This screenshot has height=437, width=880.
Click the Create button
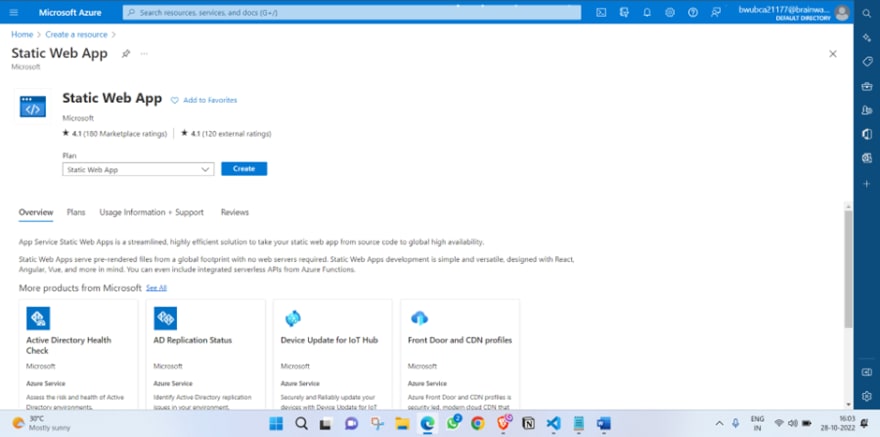[x=244, y=169]
